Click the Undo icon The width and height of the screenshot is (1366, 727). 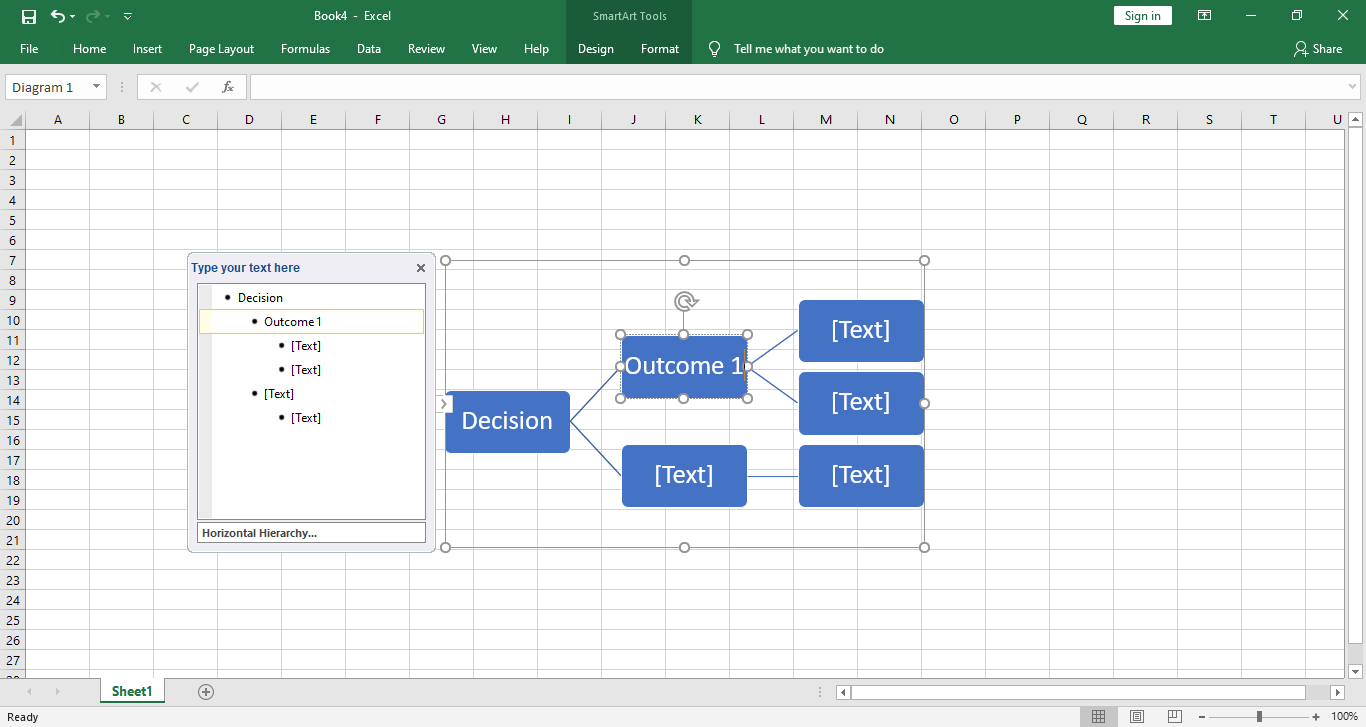(x=57, y=15)
